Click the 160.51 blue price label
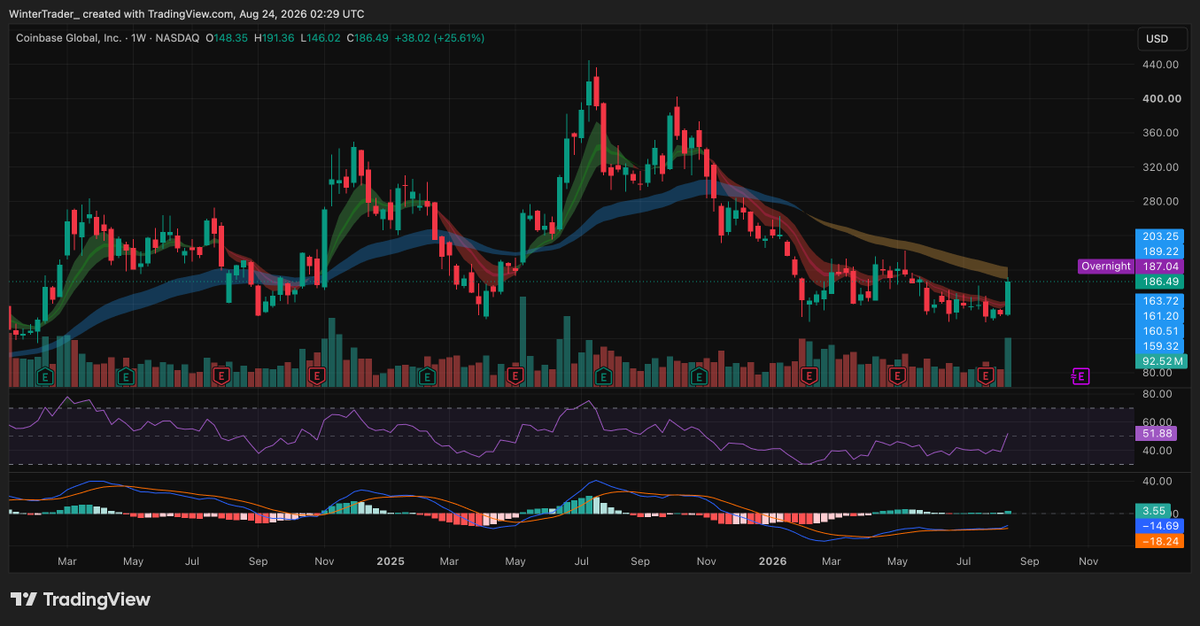This screenshot has width=1200, height=626. coord(1160,330)
